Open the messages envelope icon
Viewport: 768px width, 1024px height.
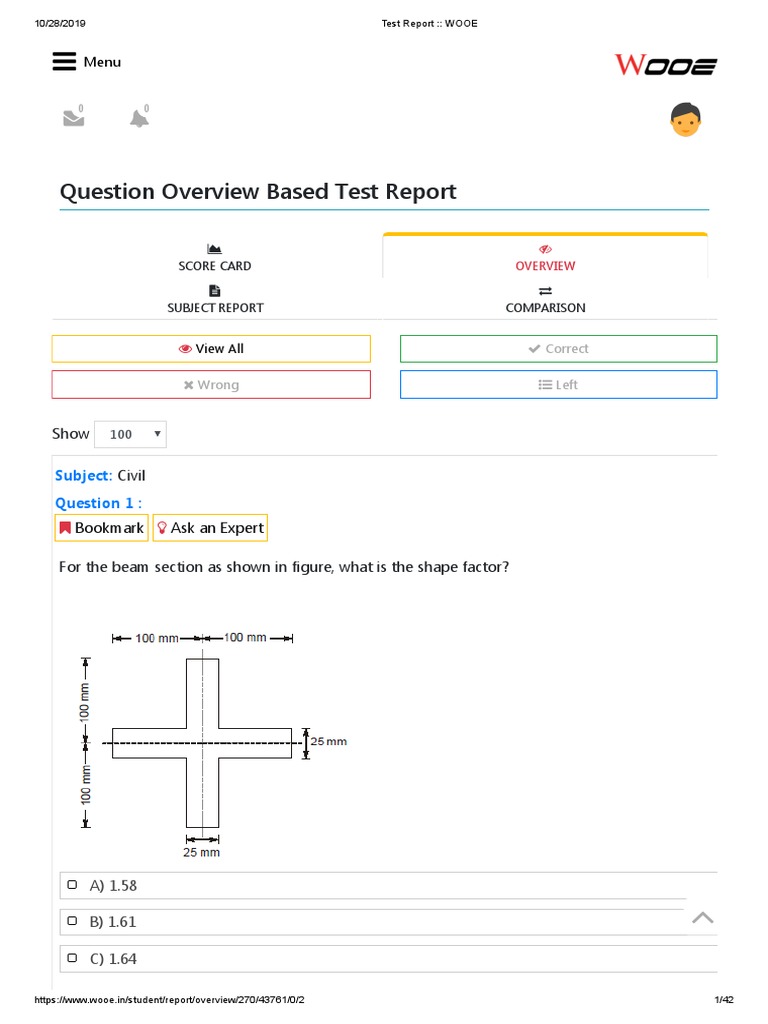tap(73, 118)
